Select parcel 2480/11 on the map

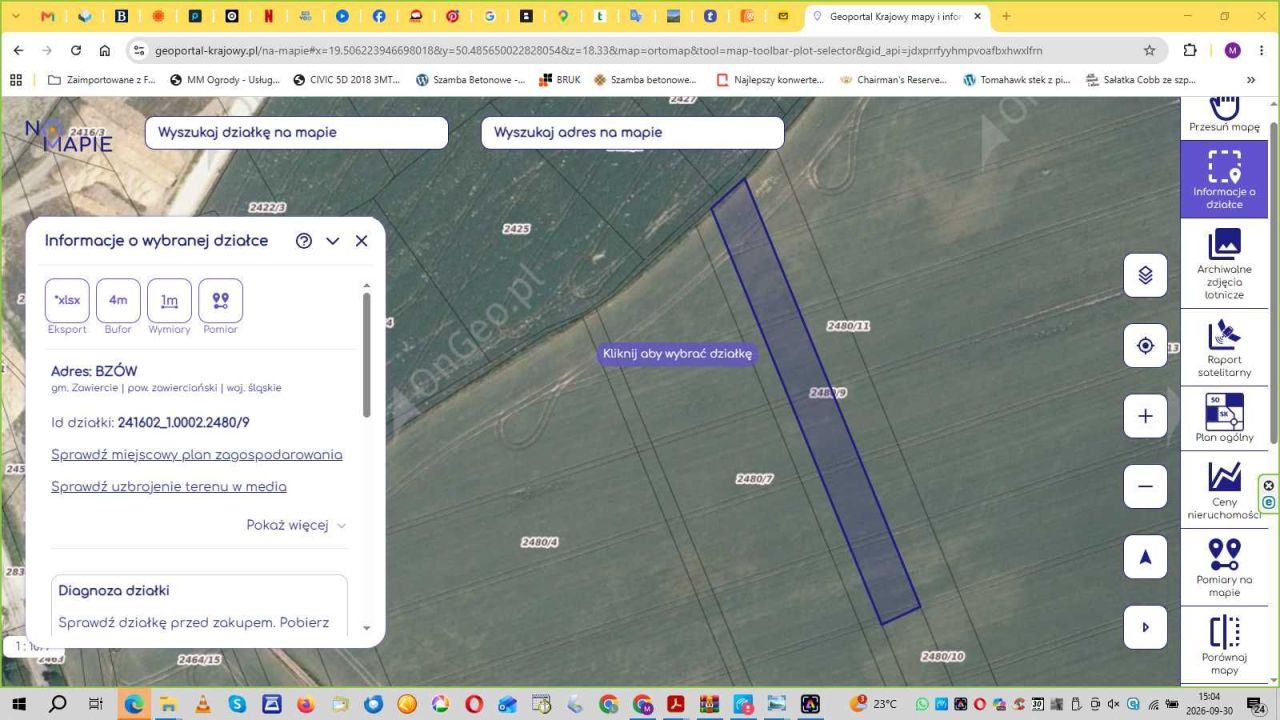pyautogui.click(x=849, y=326)
